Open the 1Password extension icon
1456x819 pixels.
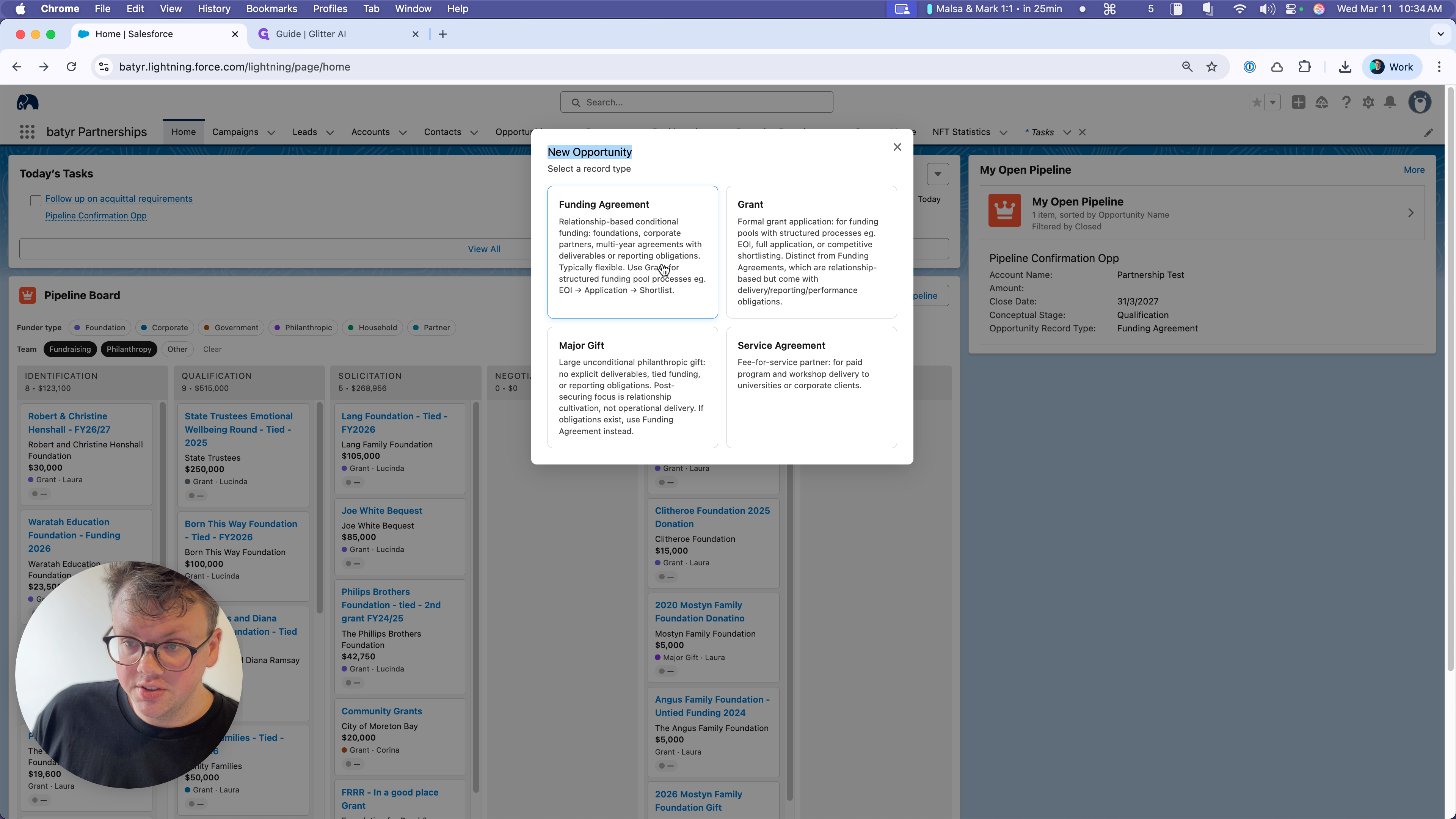coord(1250,67)
